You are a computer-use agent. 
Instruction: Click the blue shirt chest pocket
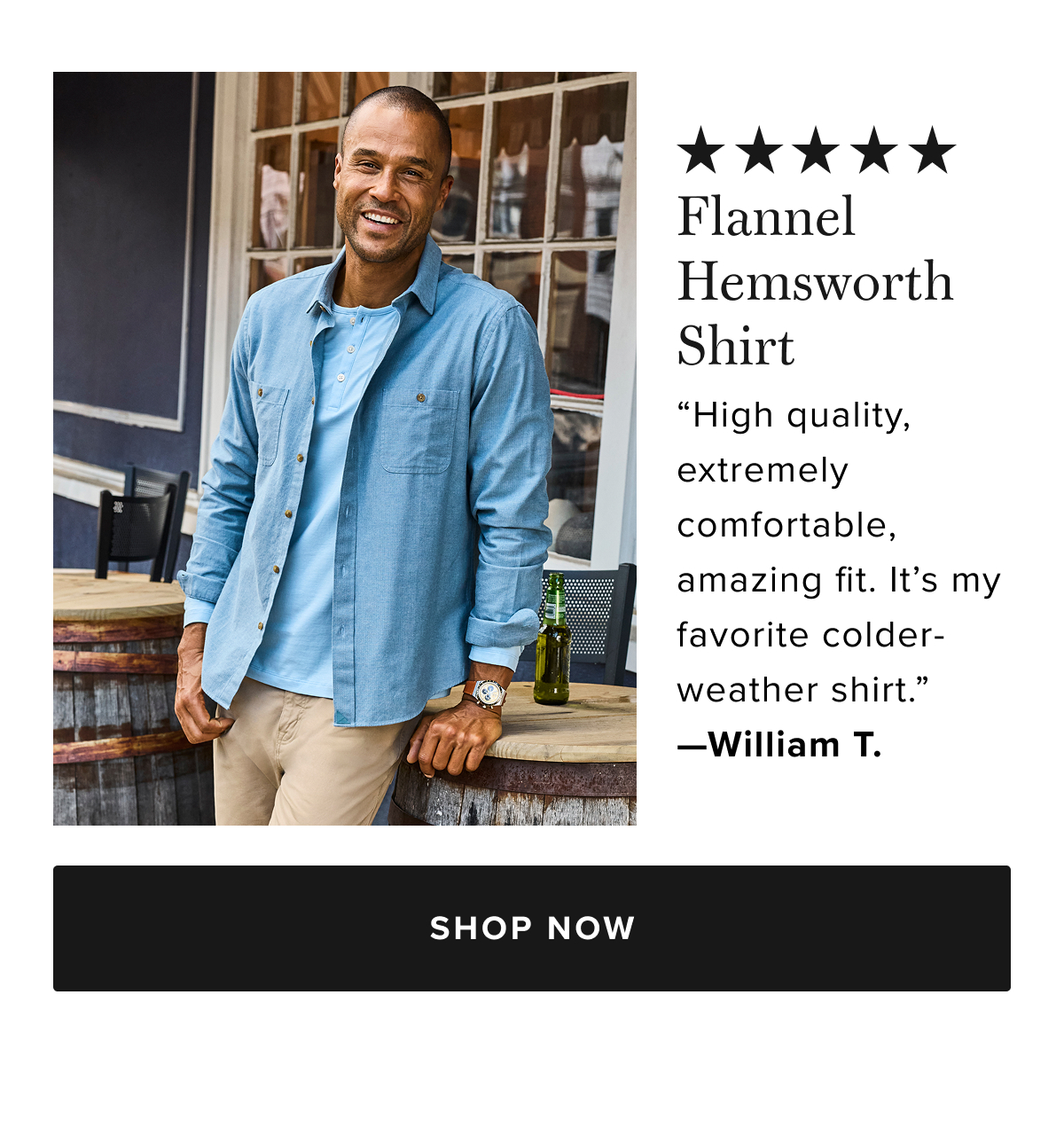419,430
